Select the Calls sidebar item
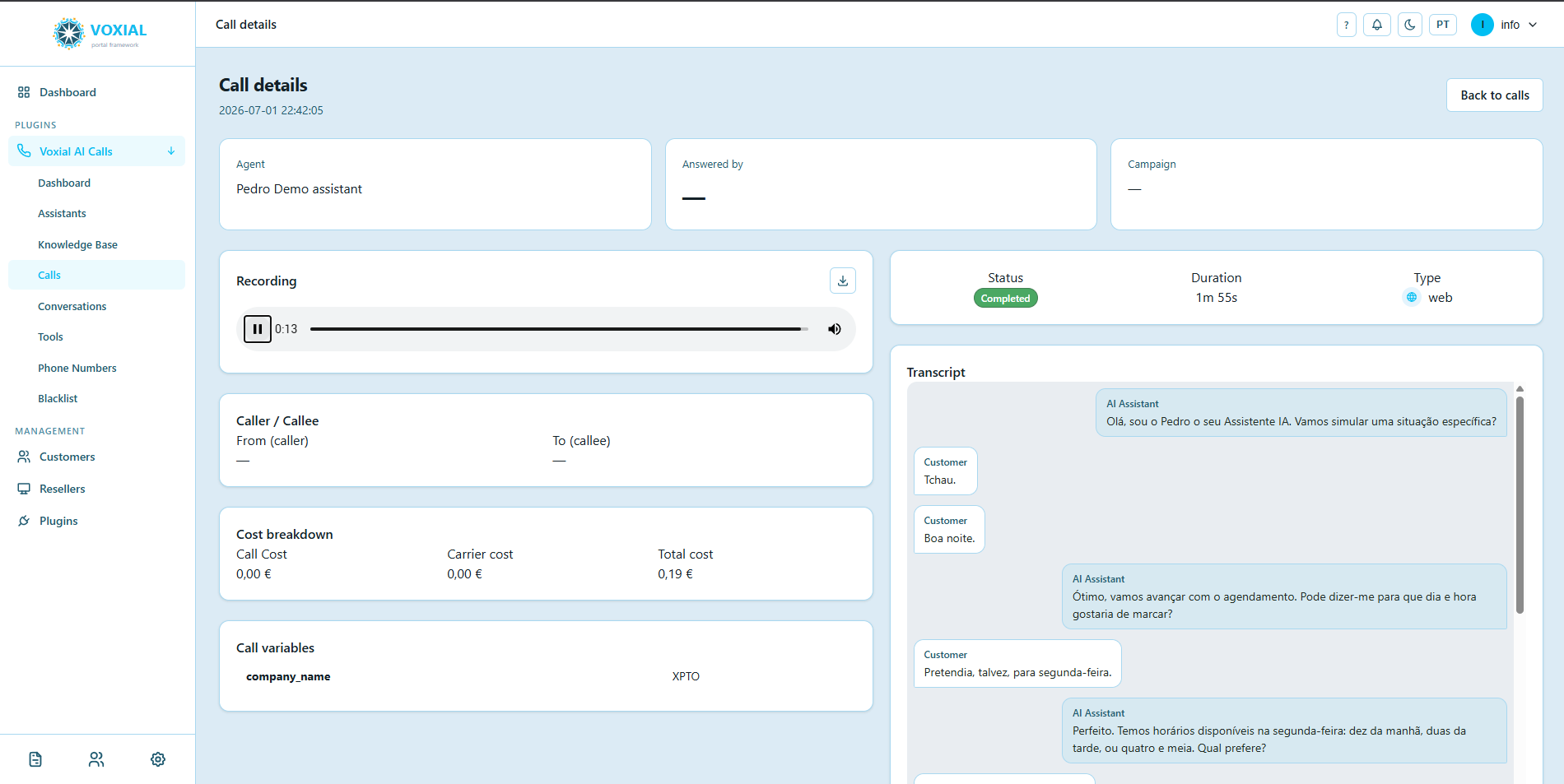 coord(97,275)
